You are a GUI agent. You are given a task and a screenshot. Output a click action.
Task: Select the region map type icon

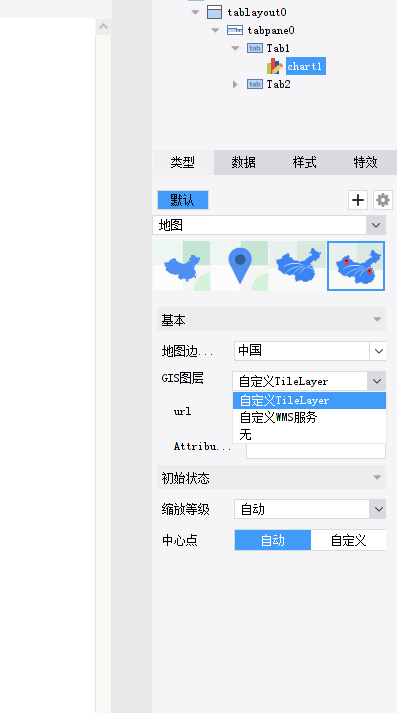pos(181,266)
